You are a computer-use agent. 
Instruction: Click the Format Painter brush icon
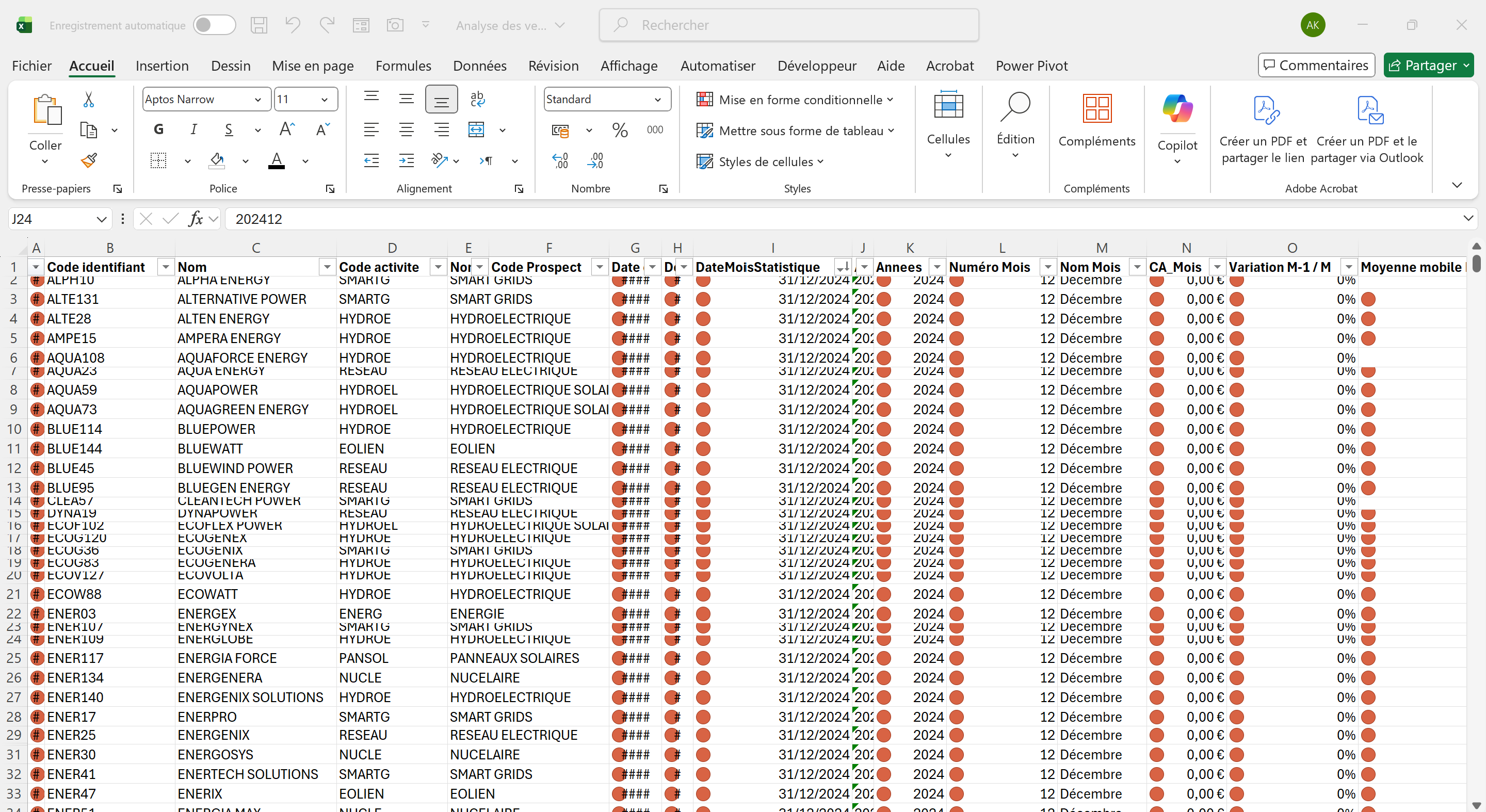88,160
